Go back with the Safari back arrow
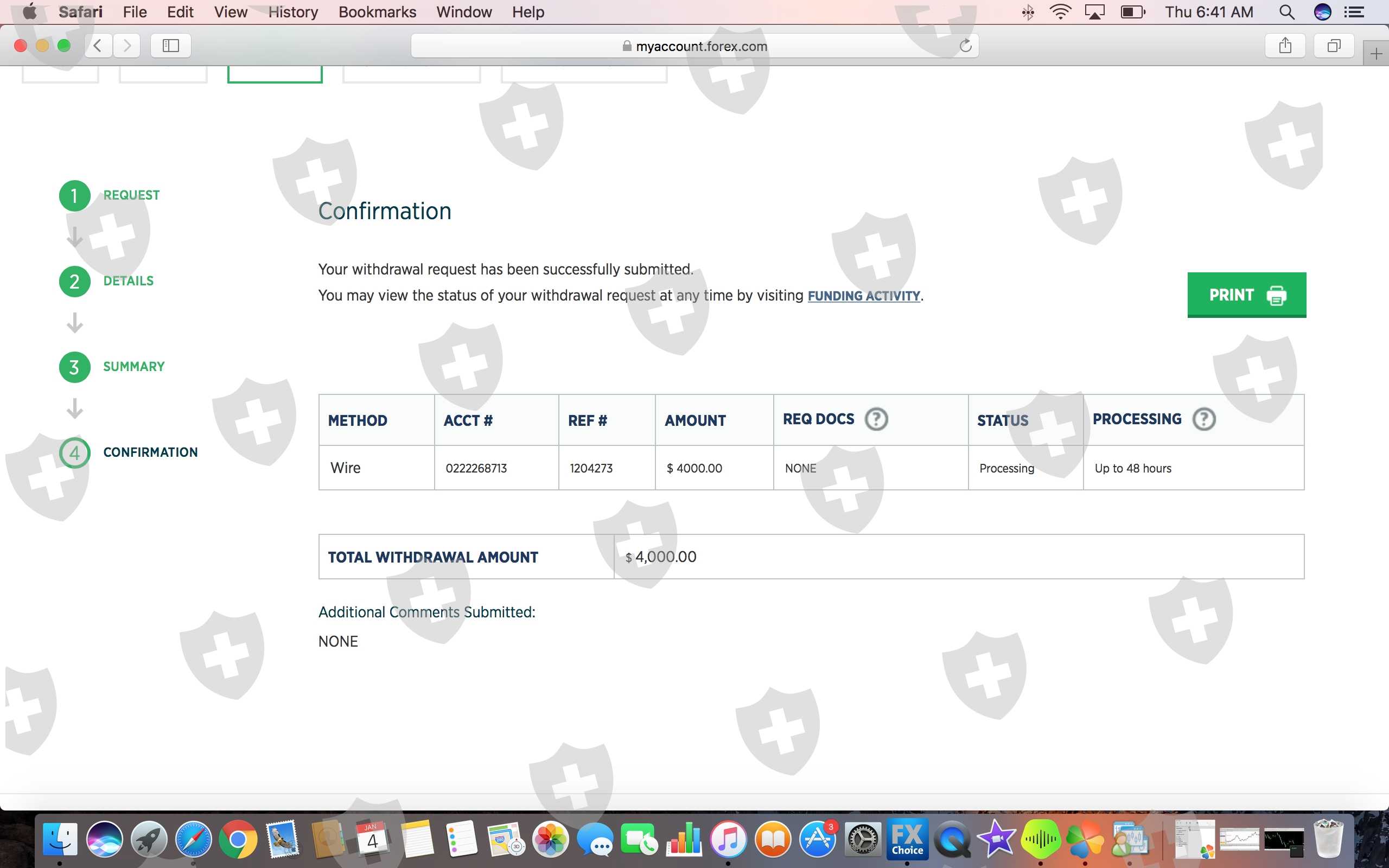The height and width of the screenshot is (868, 1389). pos(98,46)
